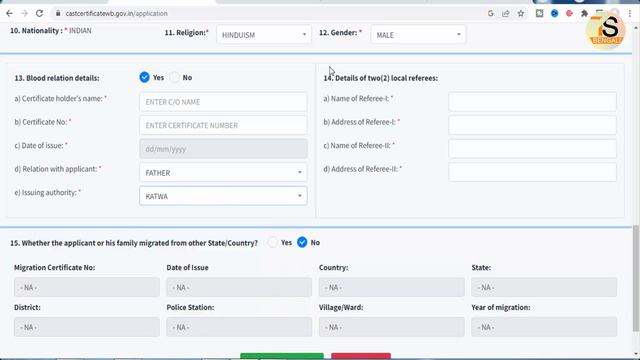Image resolution: width=640 pixels, height=360 pixels.
Task: Click migration Date of Issue field
Action: pos(239,287)
